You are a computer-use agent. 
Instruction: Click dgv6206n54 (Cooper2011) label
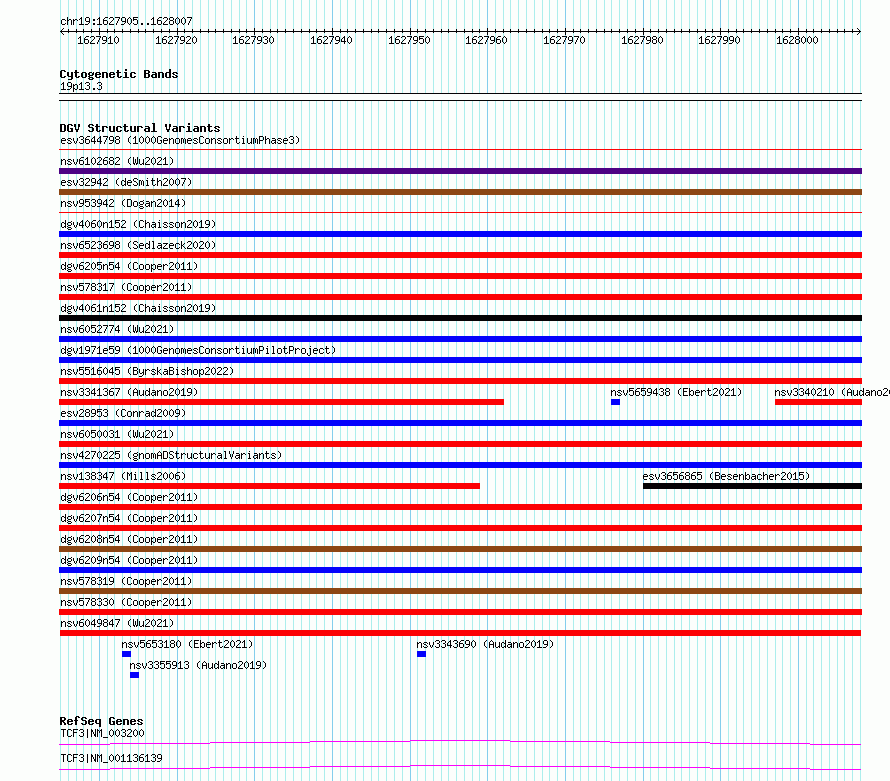129,497
